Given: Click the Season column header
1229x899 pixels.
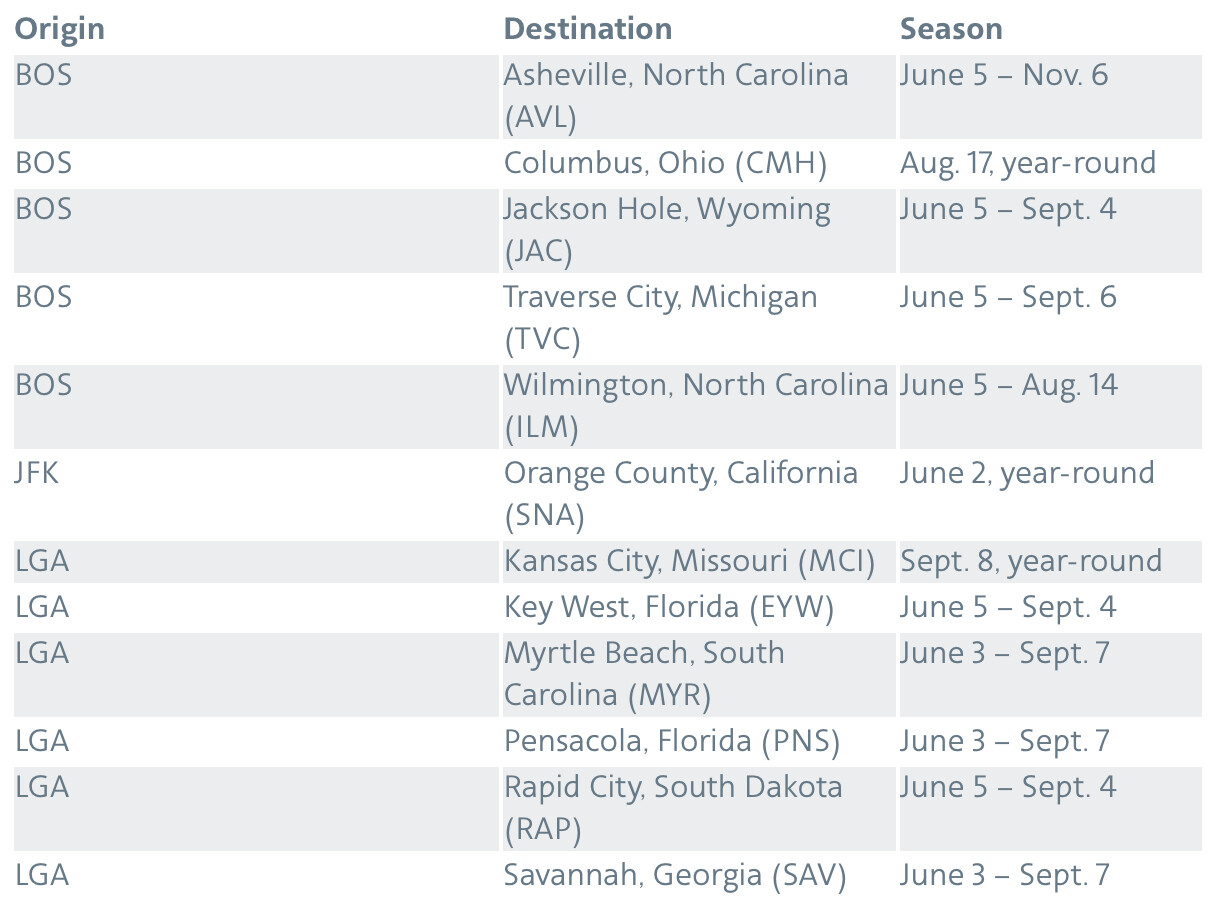Looking at the screenshot, I should tap(950, 29).
